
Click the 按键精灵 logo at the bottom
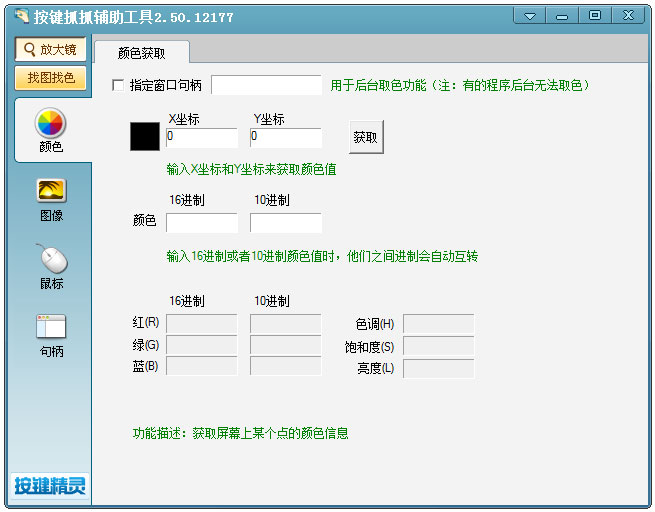pyautogui.click(x=50, y=486)
